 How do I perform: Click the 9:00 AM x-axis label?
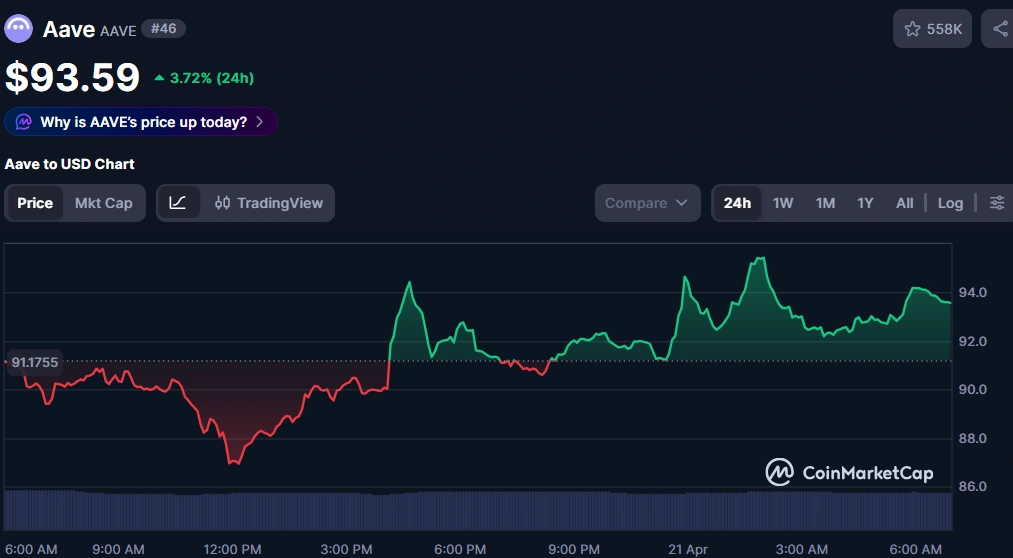click(118, 550)
